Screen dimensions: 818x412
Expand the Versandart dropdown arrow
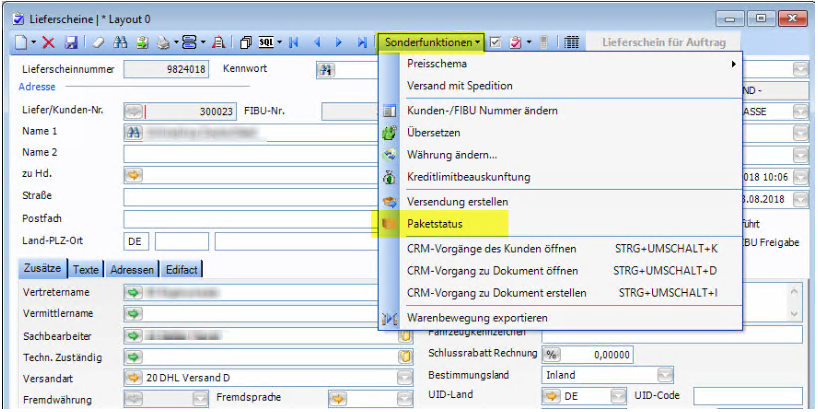click(x=404, y=378)
